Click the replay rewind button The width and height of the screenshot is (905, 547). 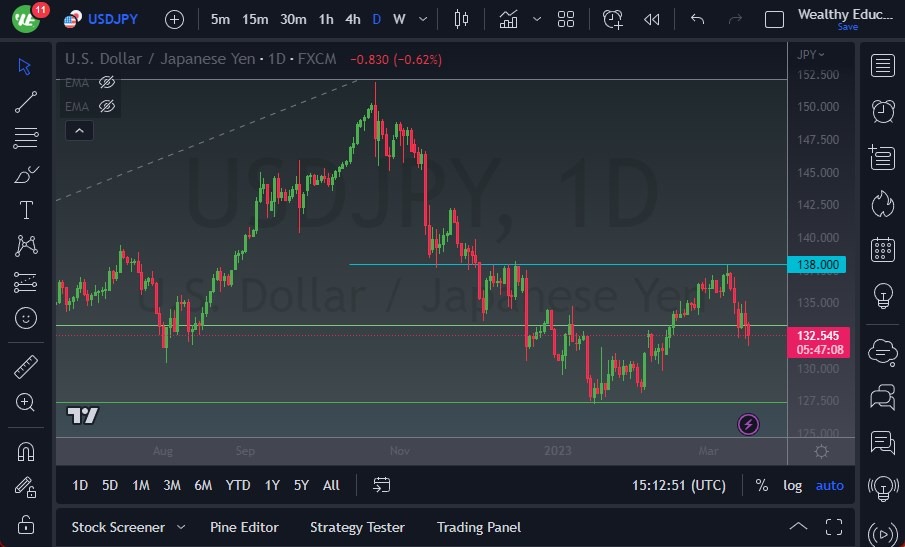click(652, 20)
